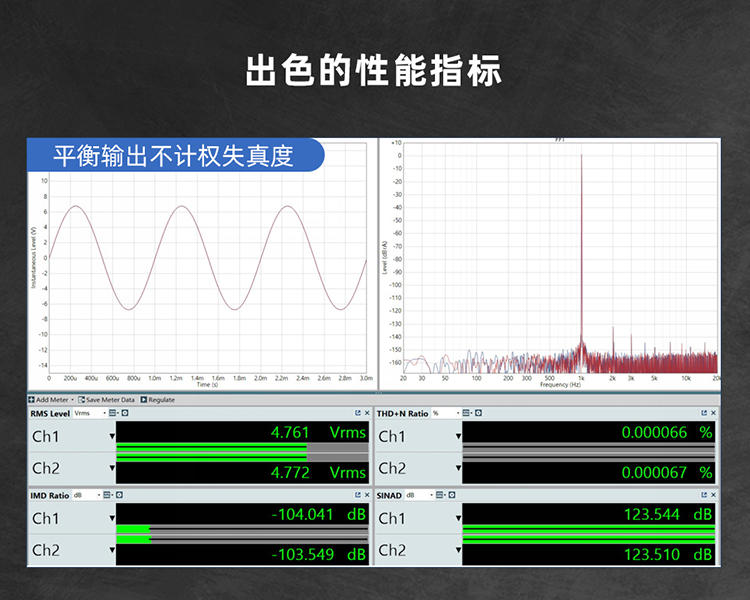Viewport: 750px width, 600px height.
Task: Close the SINAD meter panel
Action: 713,495
